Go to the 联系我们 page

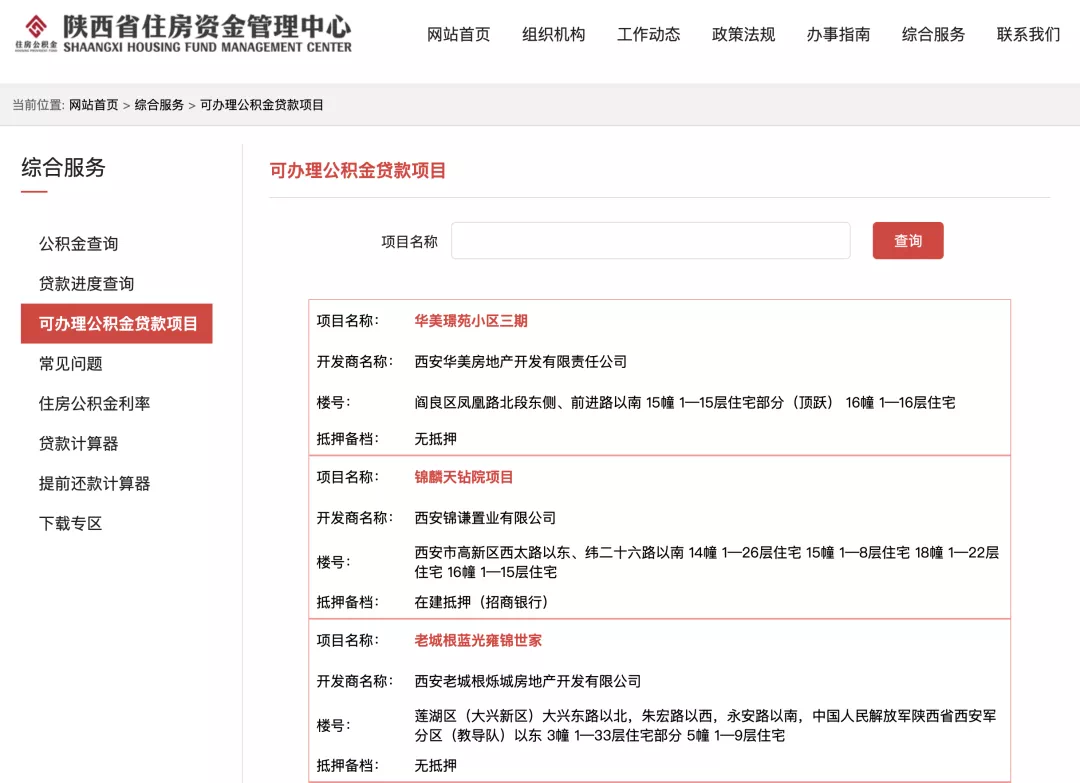pyautogui.click(x=1028, y=35)
